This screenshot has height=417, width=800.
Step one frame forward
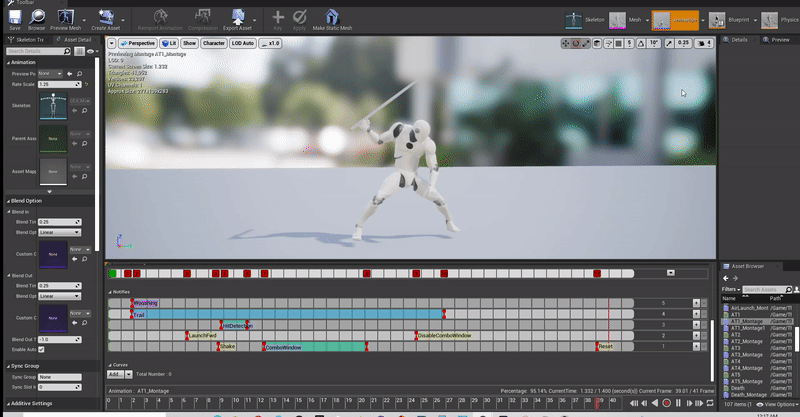(689, 403)
